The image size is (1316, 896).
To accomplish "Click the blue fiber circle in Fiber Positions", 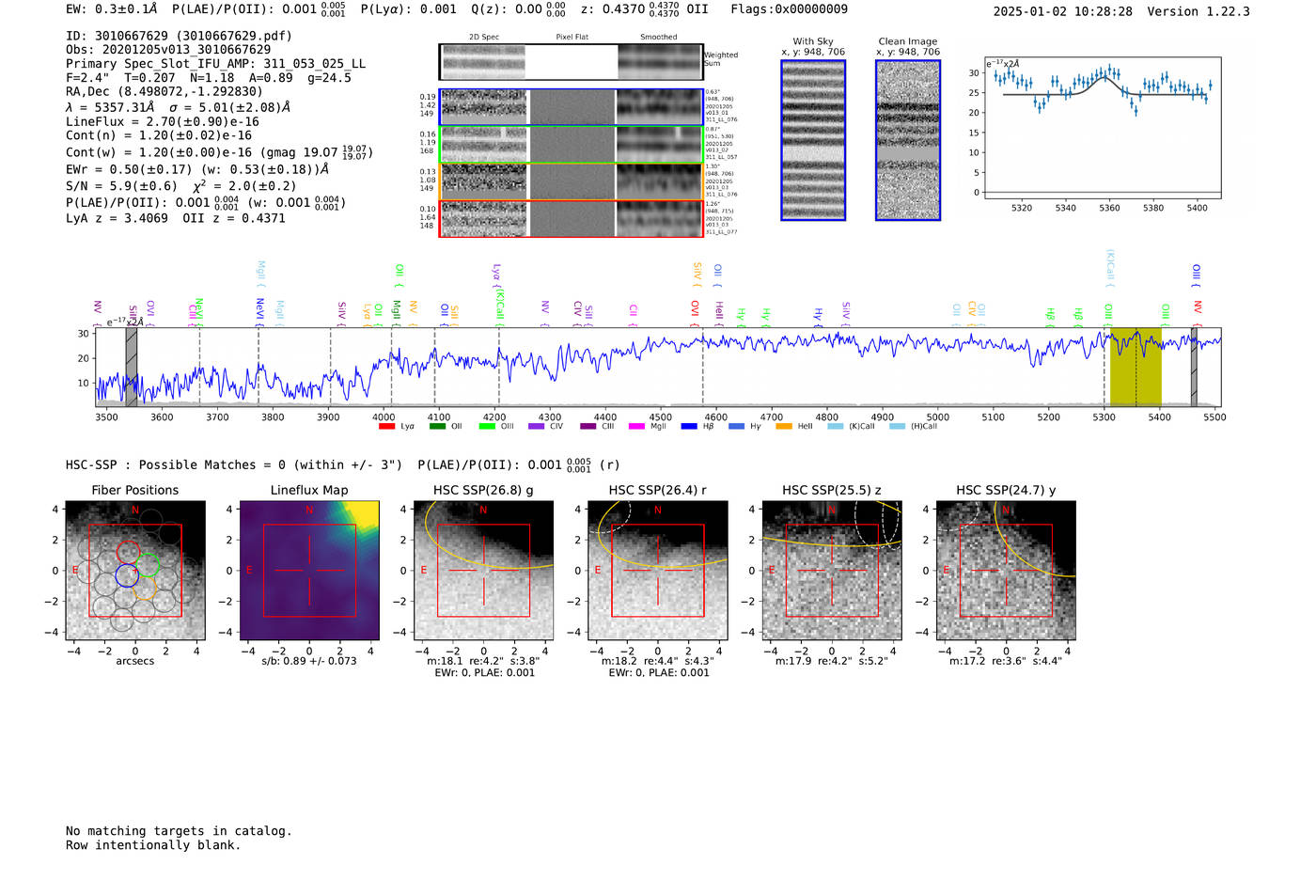I will 127,575.
